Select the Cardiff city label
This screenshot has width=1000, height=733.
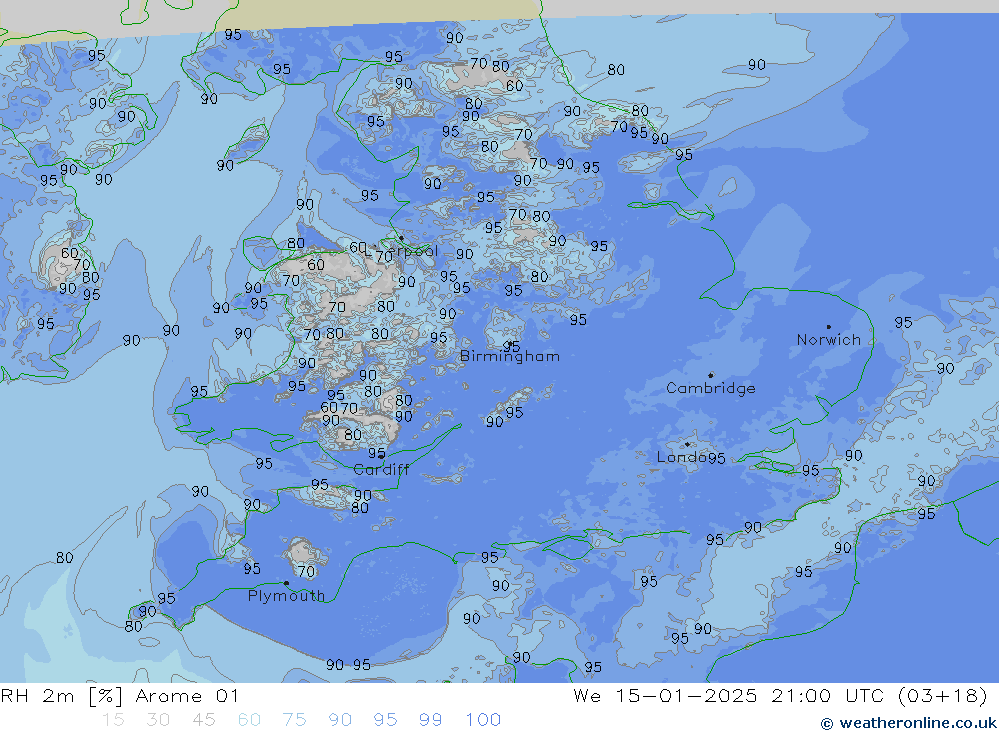tap(381, 470)
